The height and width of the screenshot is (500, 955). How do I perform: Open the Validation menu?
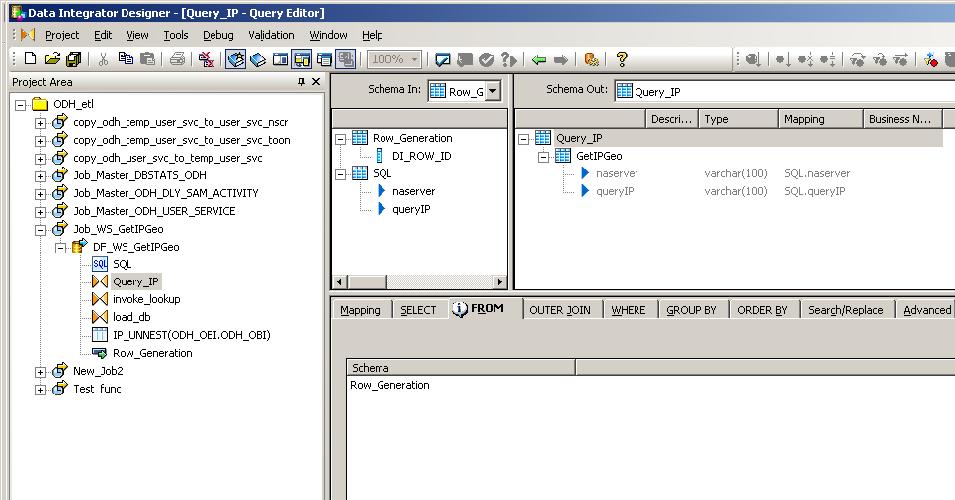click(271, 35)
